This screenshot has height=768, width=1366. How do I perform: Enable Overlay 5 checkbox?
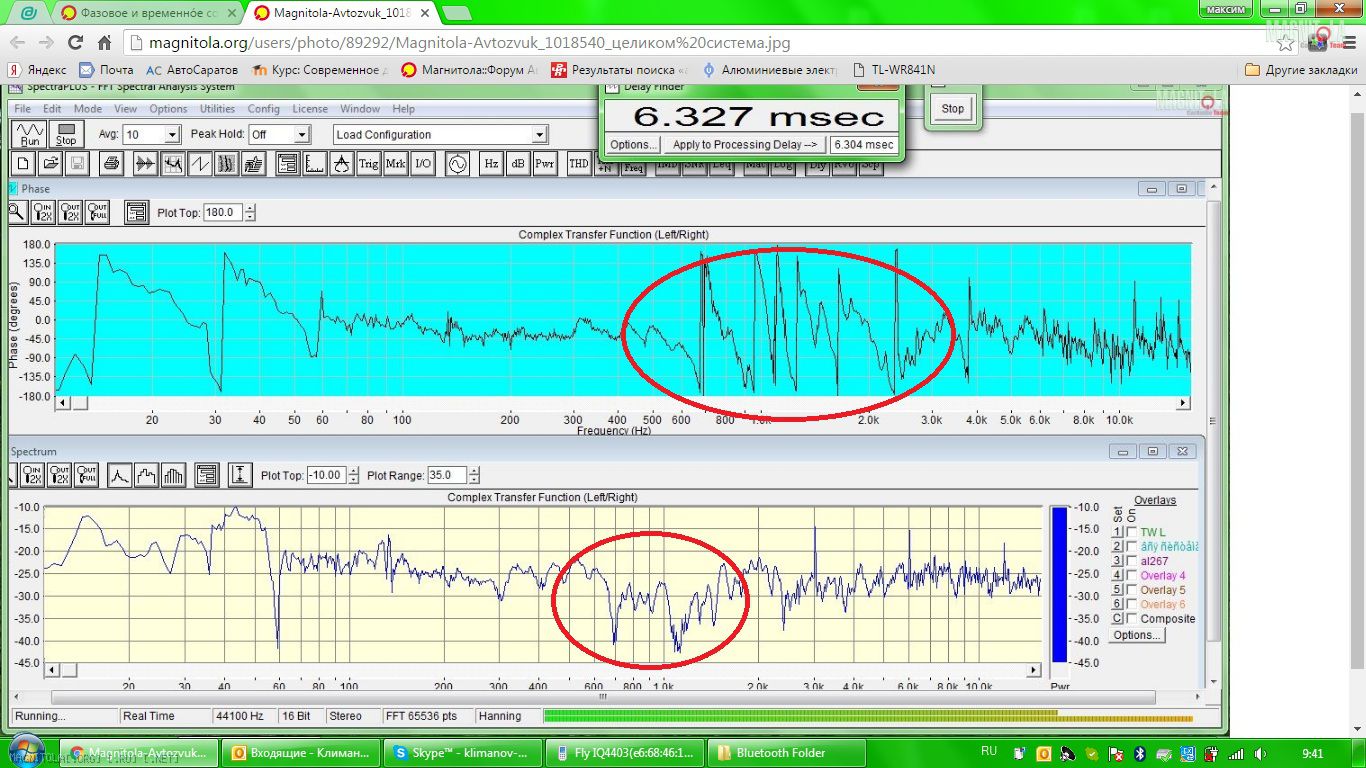(1132, 590)
